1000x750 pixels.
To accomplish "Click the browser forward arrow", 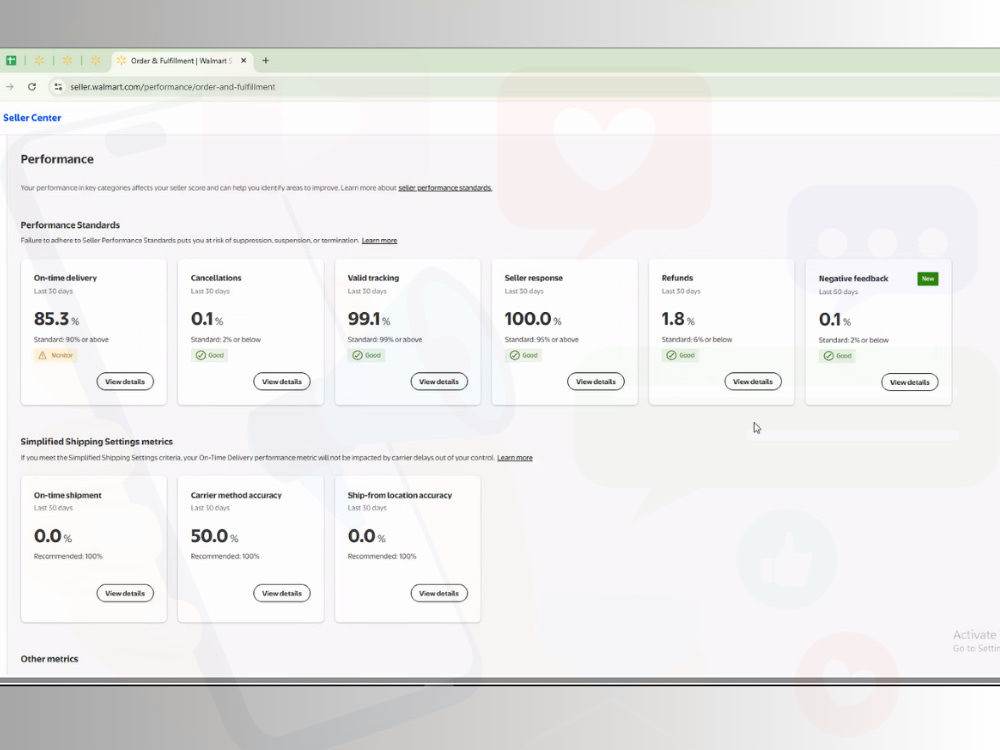I will (10, 87).
